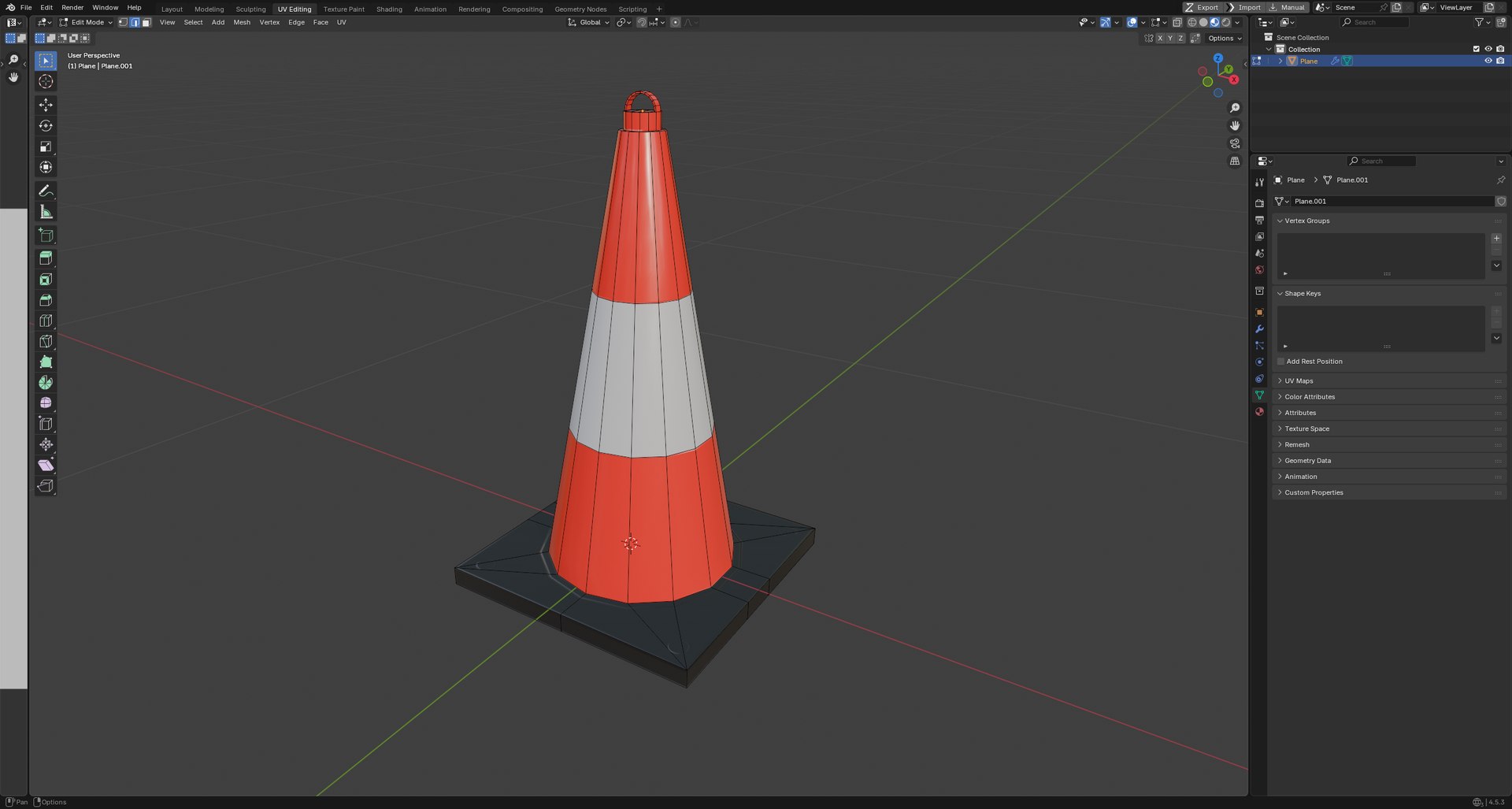This screenshot has height=809, width=1512.
Task: Switch viewport between perspective and orthographic
Action: pyautogui.click(x=1235, y=161)
